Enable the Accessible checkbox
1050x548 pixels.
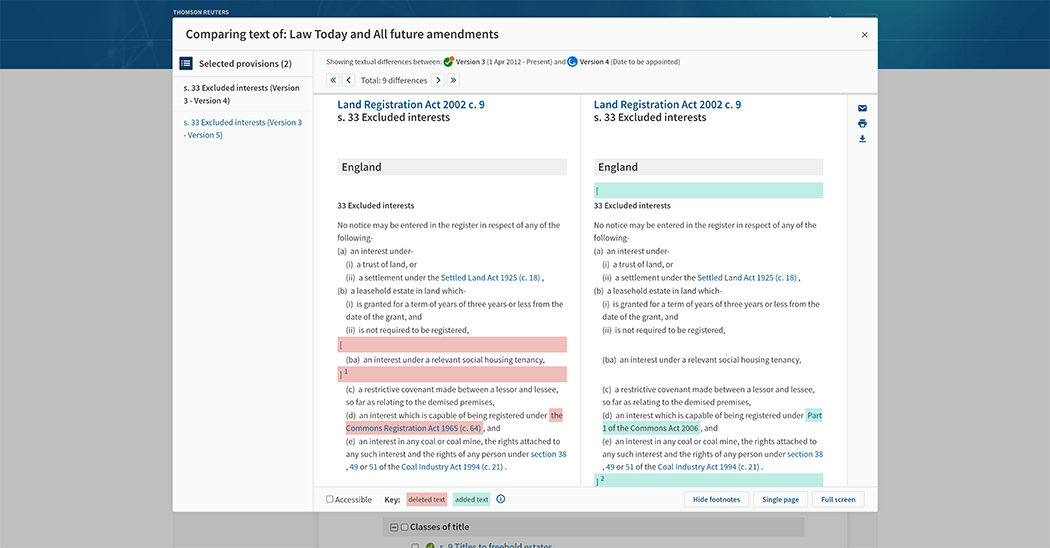click(330, 500)
